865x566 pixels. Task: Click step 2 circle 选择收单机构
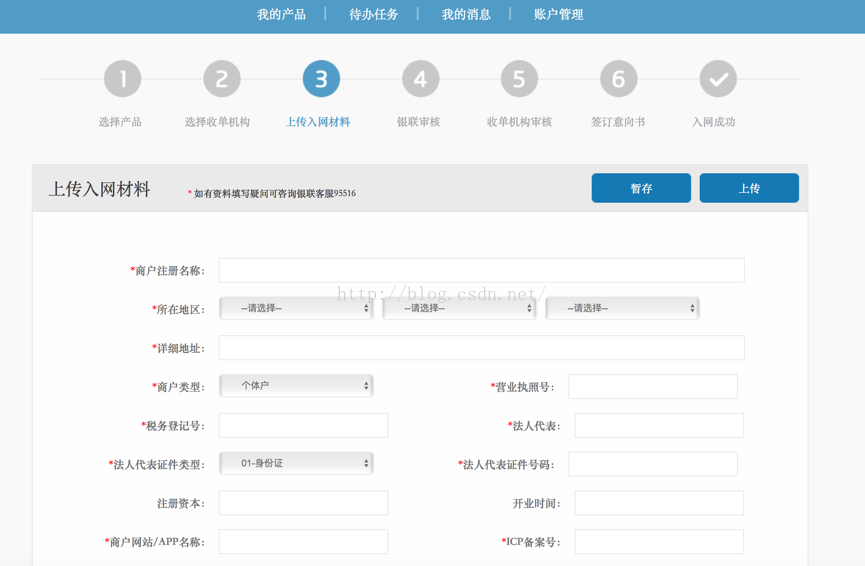221,79
